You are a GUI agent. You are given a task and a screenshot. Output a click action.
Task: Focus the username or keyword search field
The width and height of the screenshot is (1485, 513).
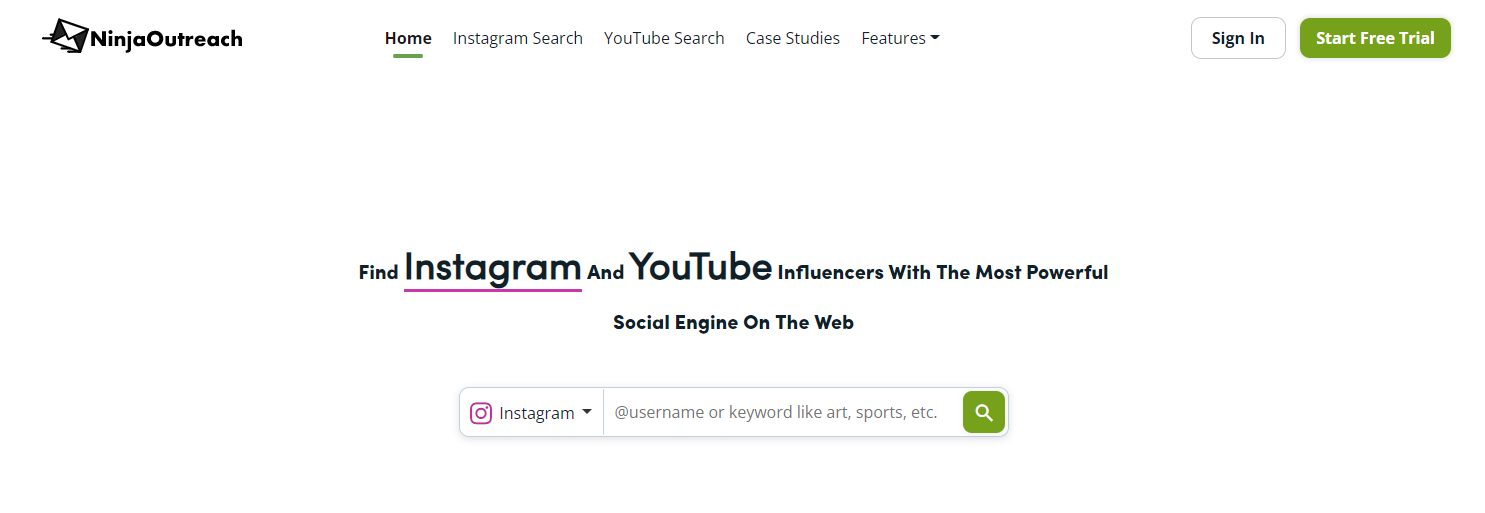pyautogui.click(x=783, y=412)
